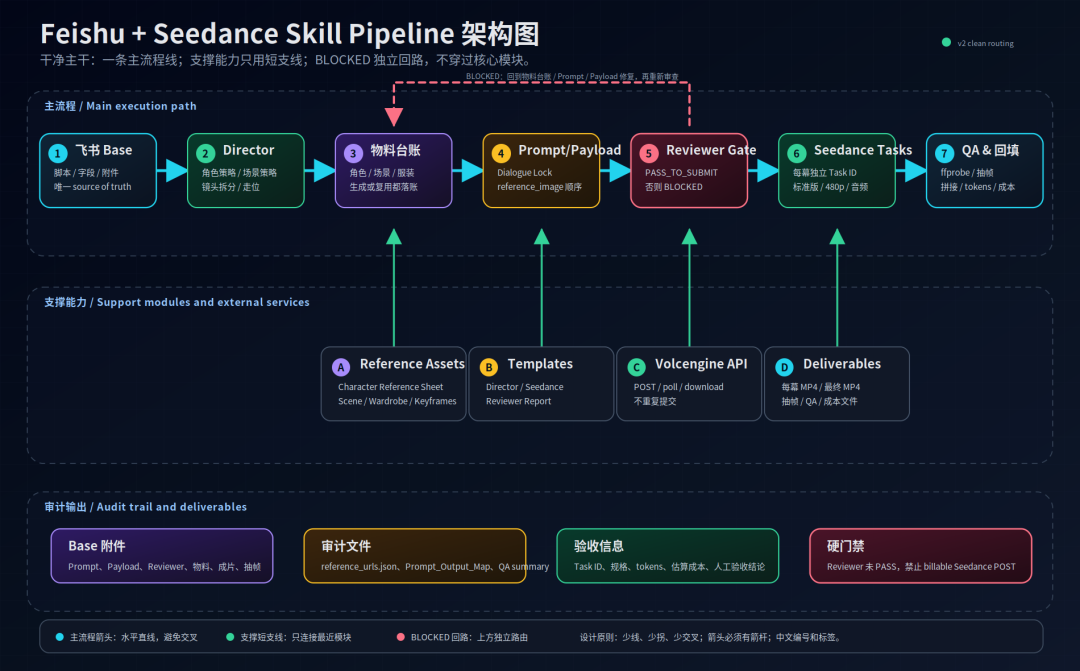Click the 唯一 source of truth line
Screen dimensions: 1080x671
coord(92,187)
